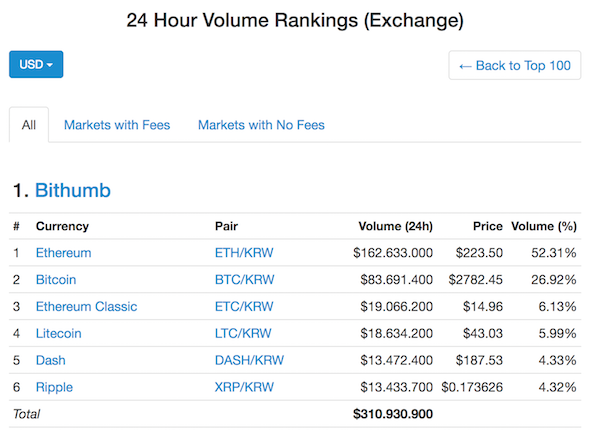
Task: Select the $310.930.900 total volume
Action: tap(393, 414)
